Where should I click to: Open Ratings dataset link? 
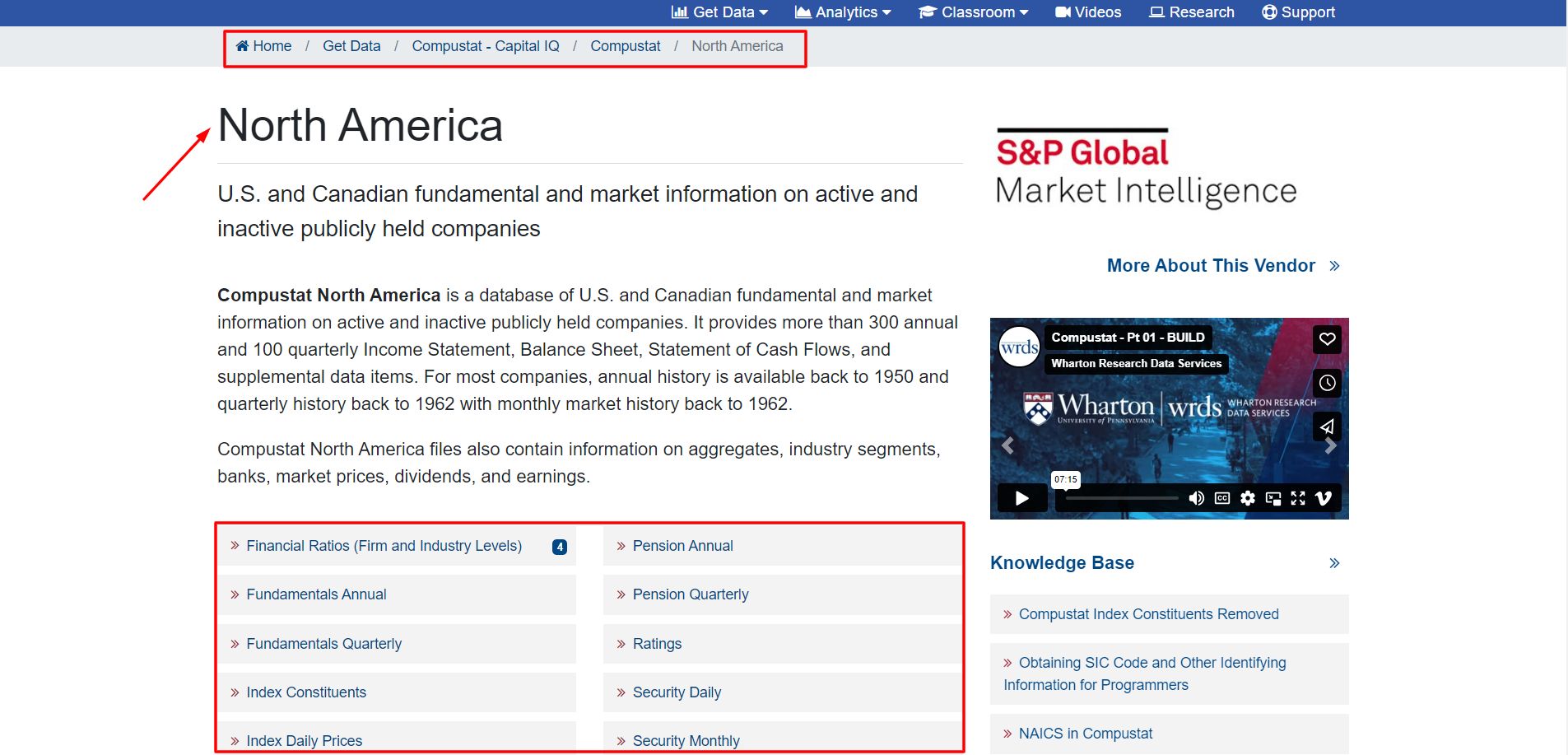(x=657, y=644)
